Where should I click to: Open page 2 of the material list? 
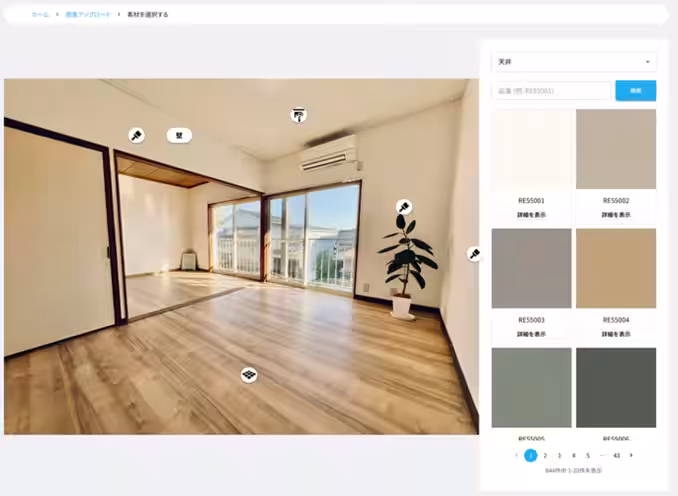[545, 455]
